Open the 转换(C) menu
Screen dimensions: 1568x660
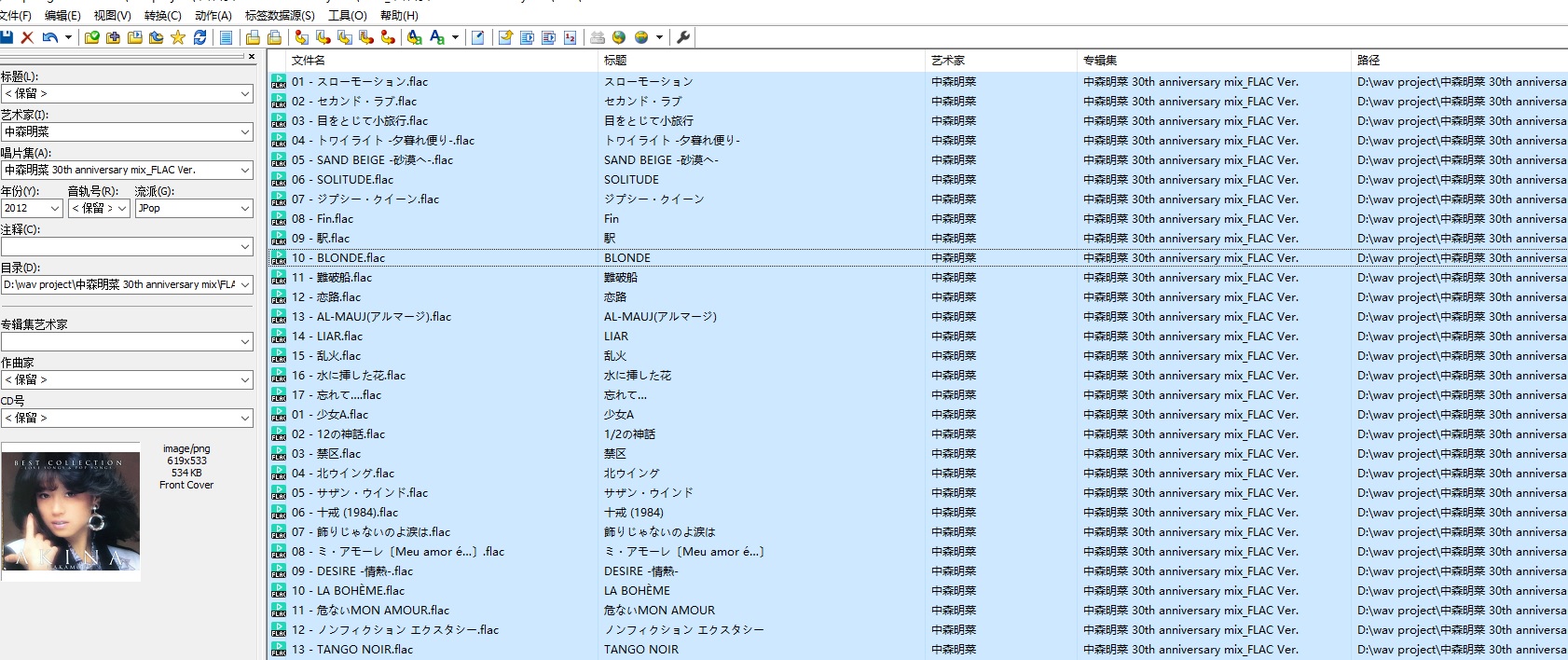pyautogui.click(x=162, y=15)
